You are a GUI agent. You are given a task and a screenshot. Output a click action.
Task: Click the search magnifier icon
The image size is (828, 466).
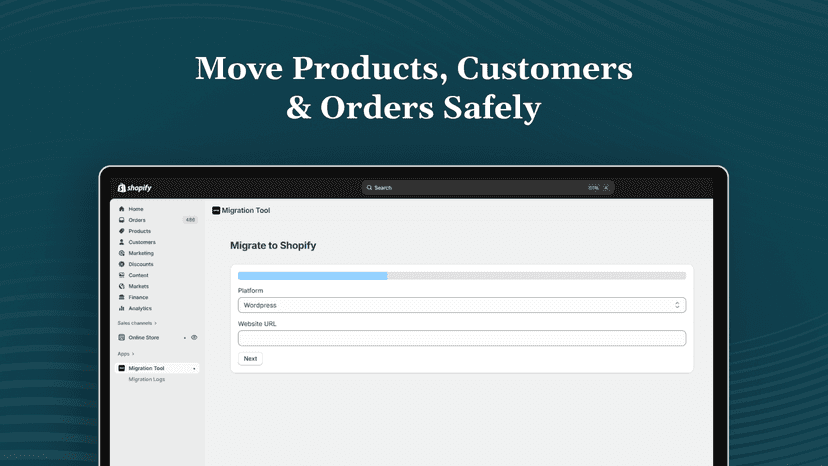click(x=370, y=188)
